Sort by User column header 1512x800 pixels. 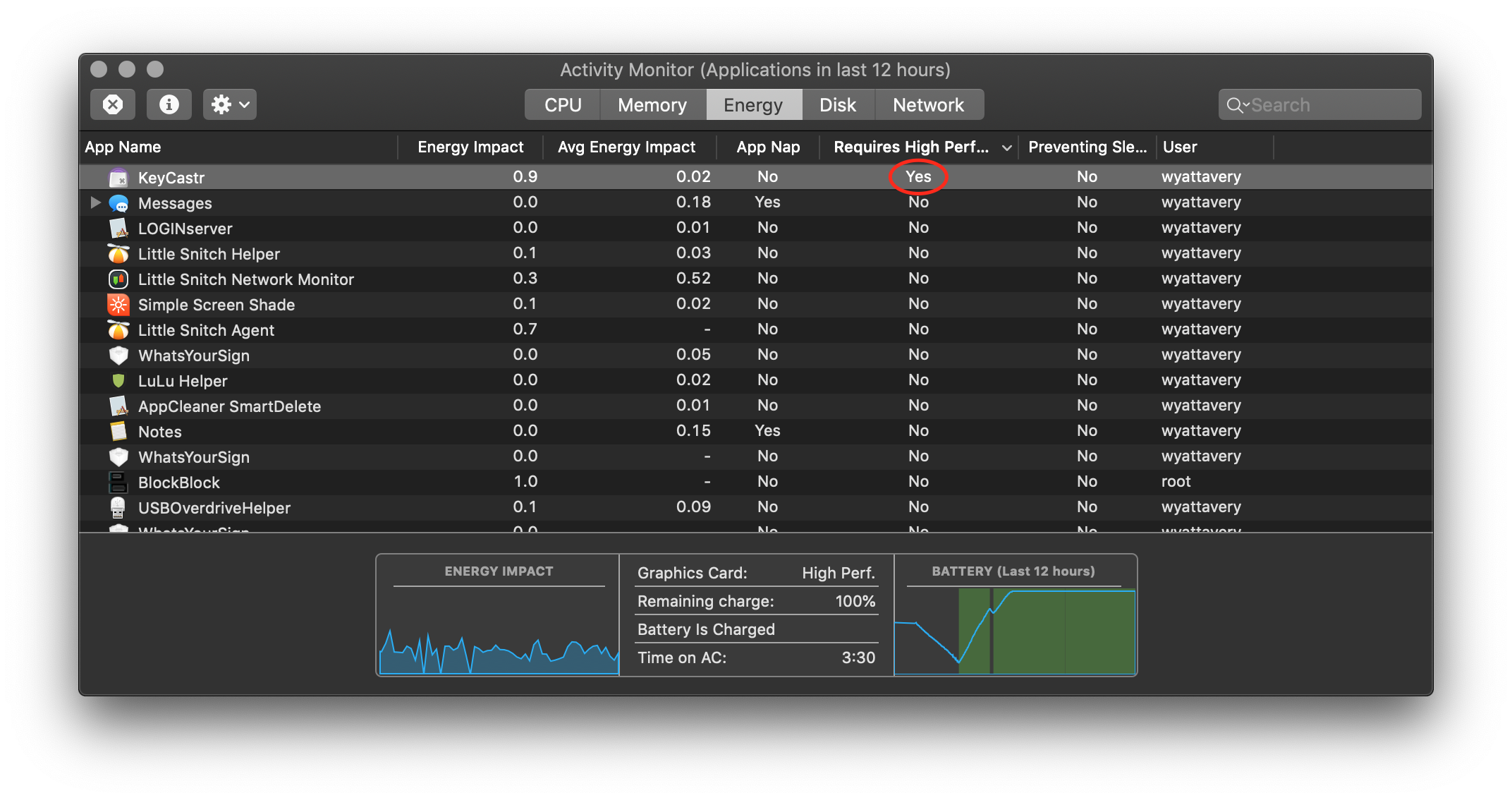1215,147
